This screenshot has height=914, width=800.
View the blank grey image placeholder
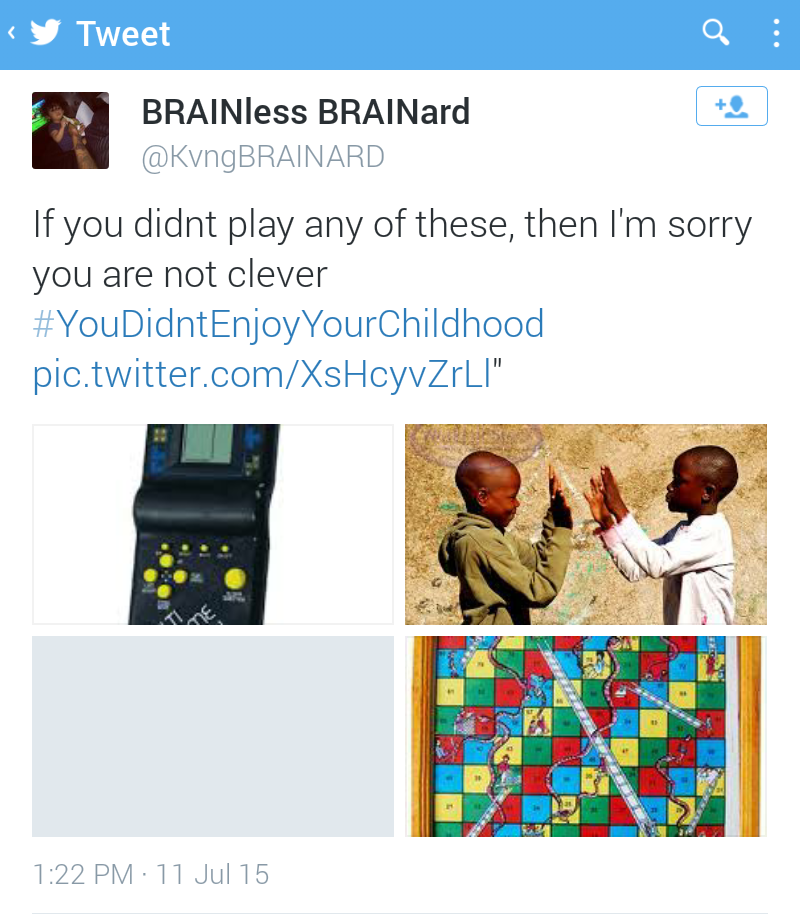click(x=213, y=737)
